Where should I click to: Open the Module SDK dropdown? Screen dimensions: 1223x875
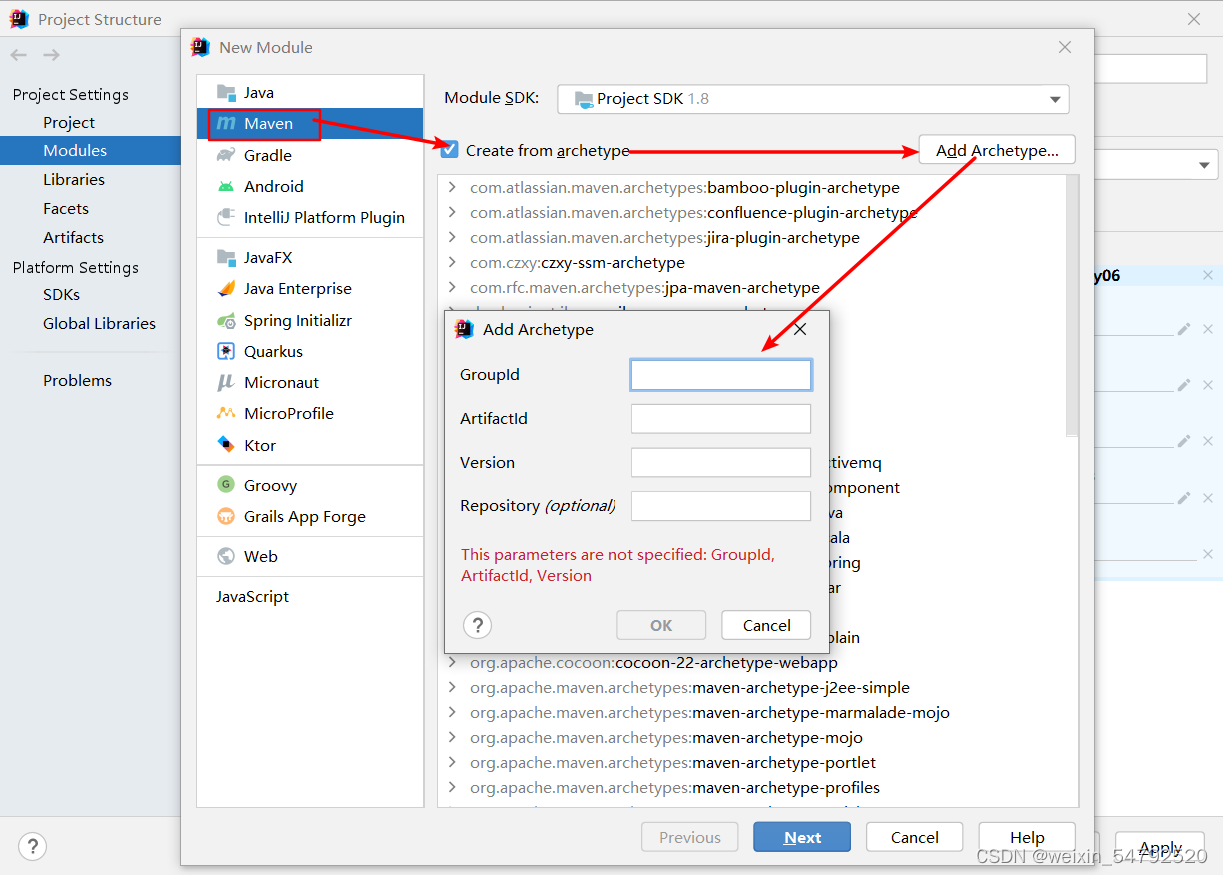[813, 99]
